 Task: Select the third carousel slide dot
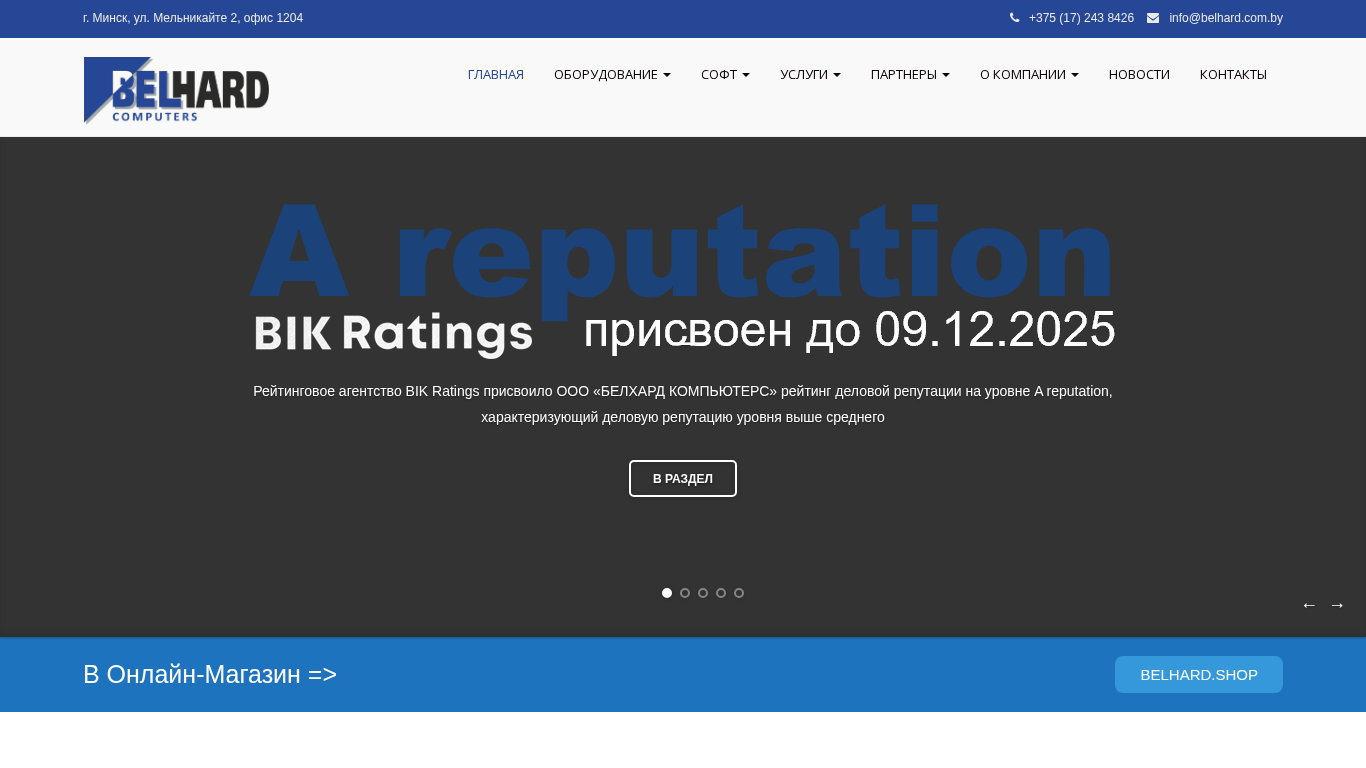pyautogui.click(x=703, y=593)
